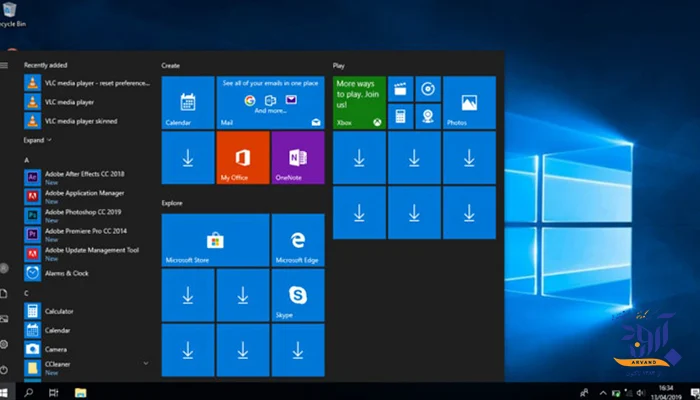Show hidden tray icons chevron
700x400 pixels.
tap(603, 393)
